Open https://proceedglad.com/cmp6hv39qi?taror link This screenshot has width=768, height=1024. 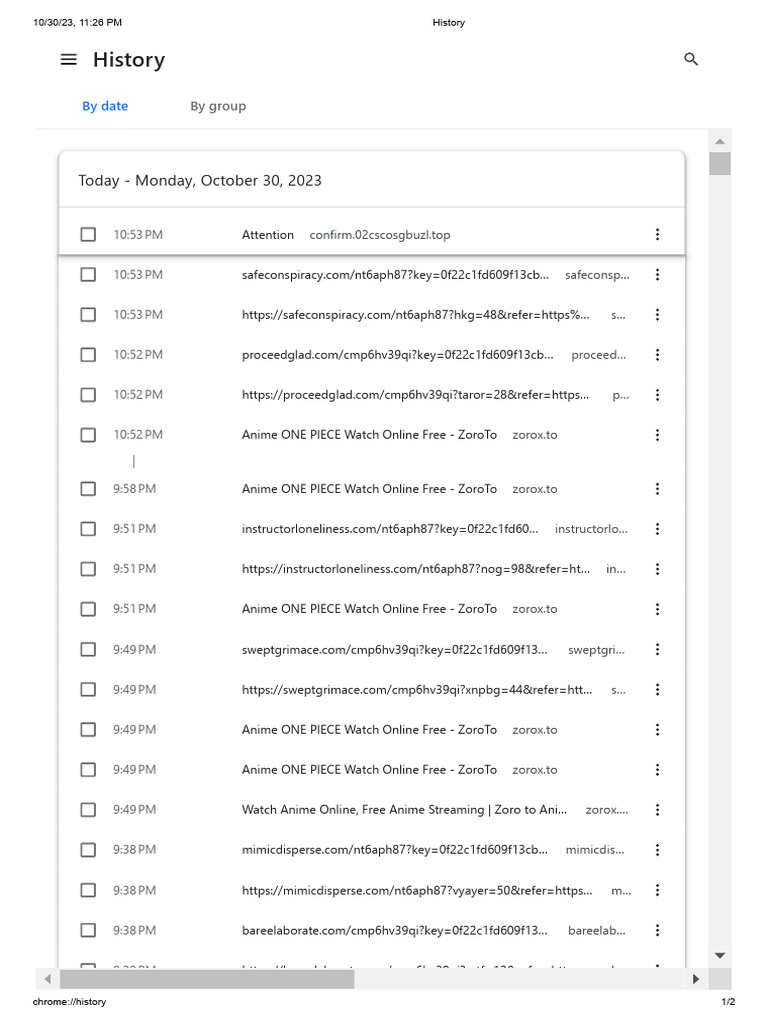point(415,394)
